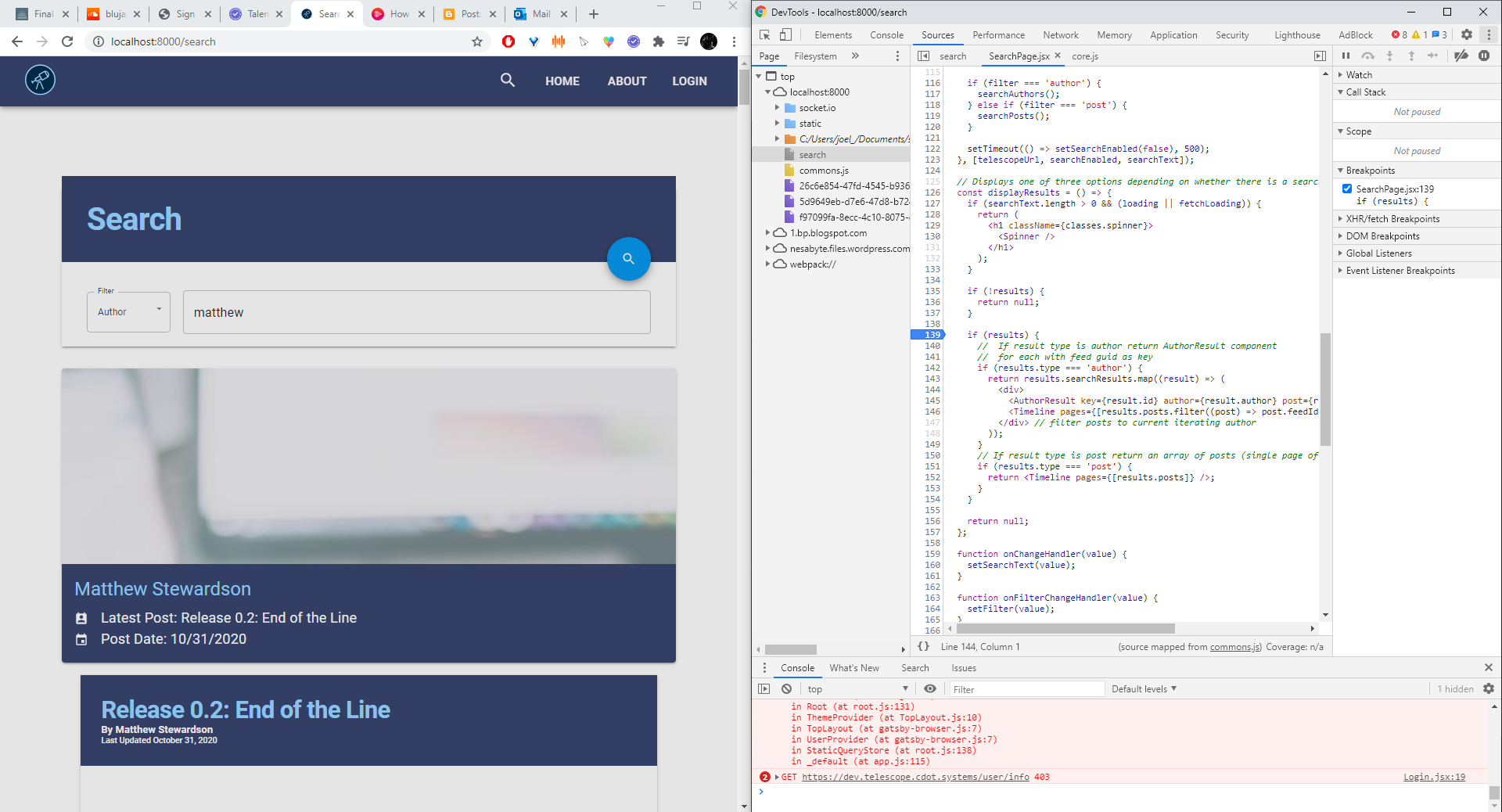
Task: Click the pause script execution icon
Action: [1346, 56]
